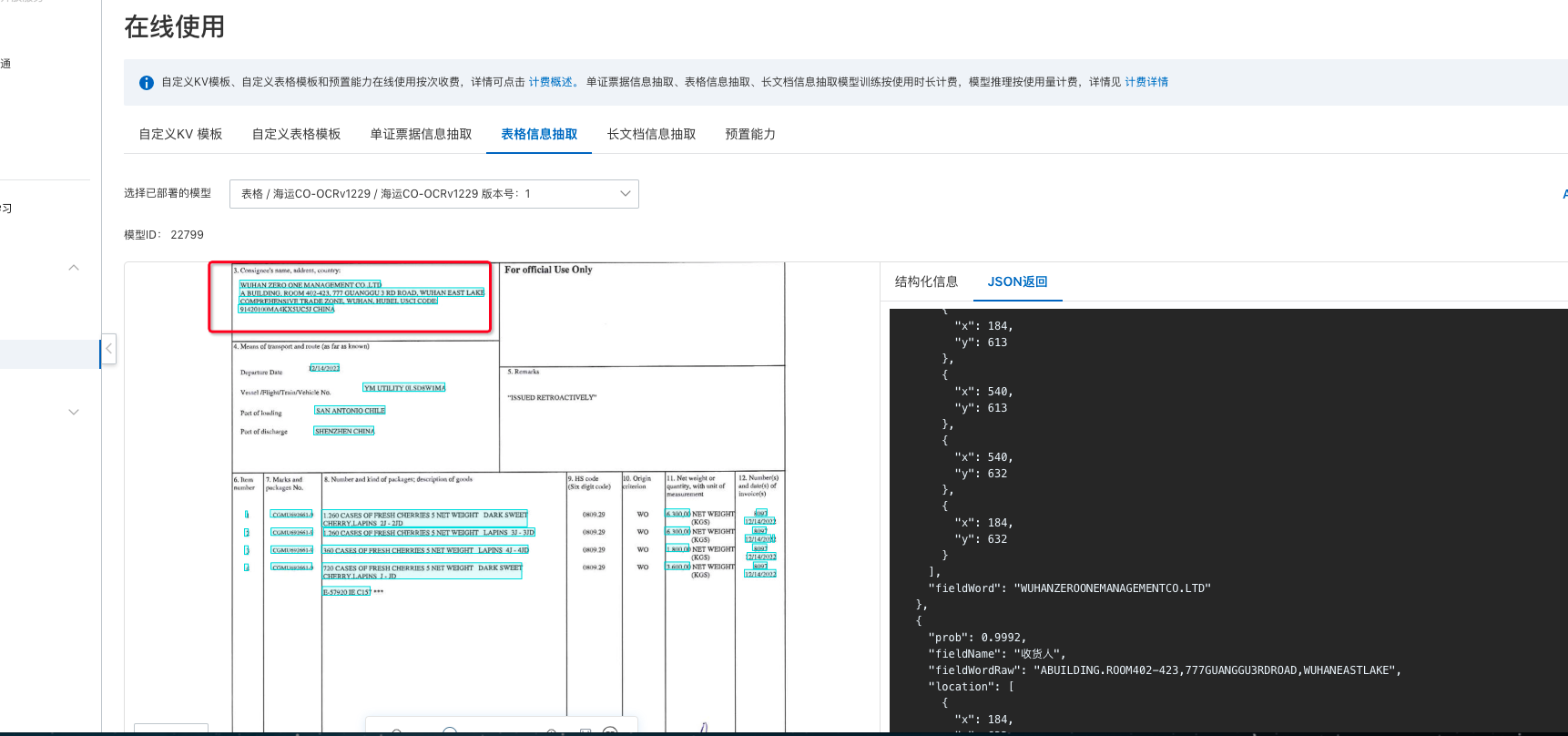Click the "prob": 0.9992 JSON line
The image size is (1568, 736).
pos(976,638)
